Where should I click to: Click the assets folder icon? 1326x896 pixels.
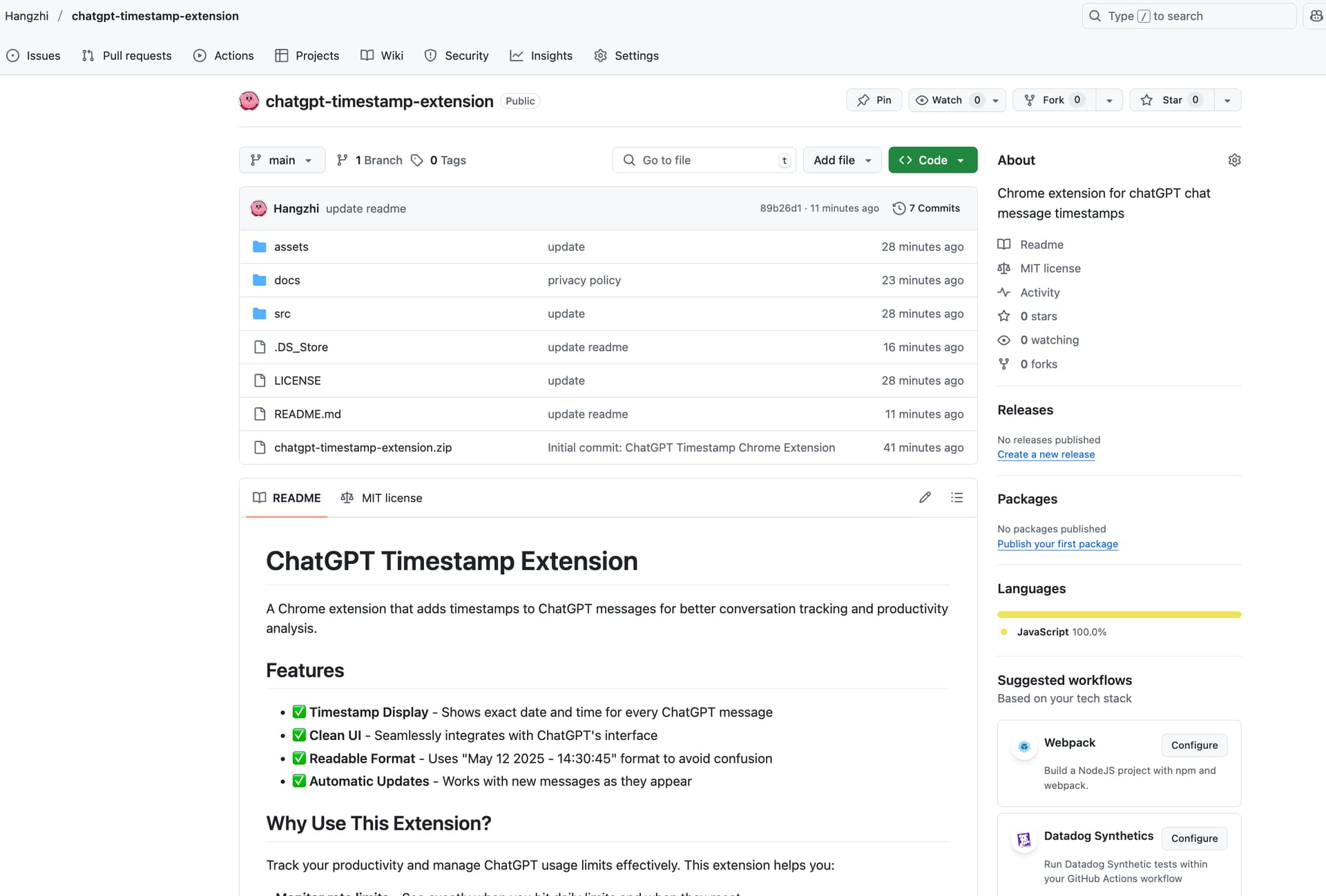260,246
